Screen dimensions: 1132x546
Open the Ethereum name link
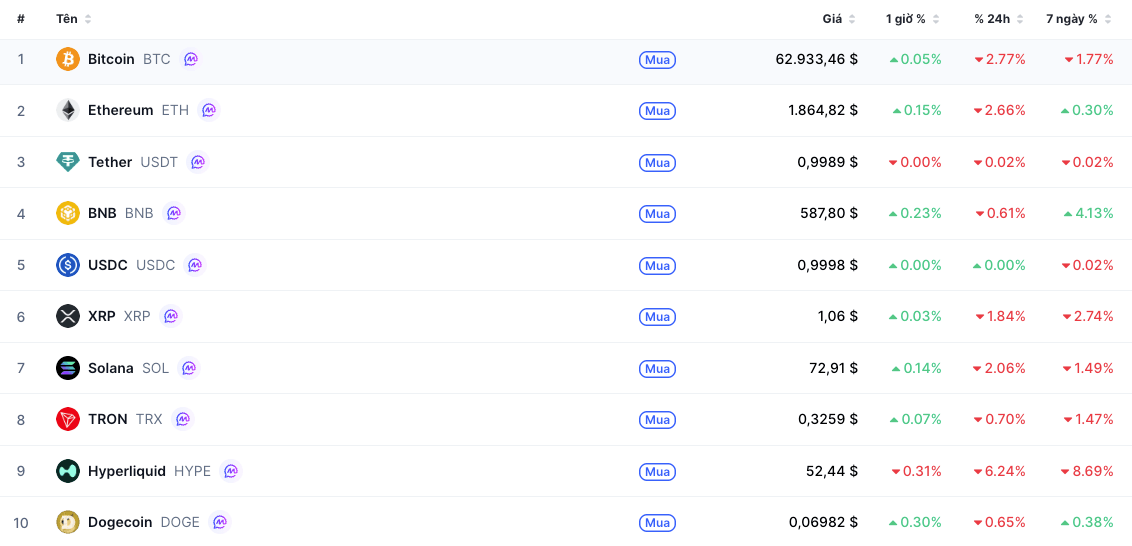click(x=121, y=110)
